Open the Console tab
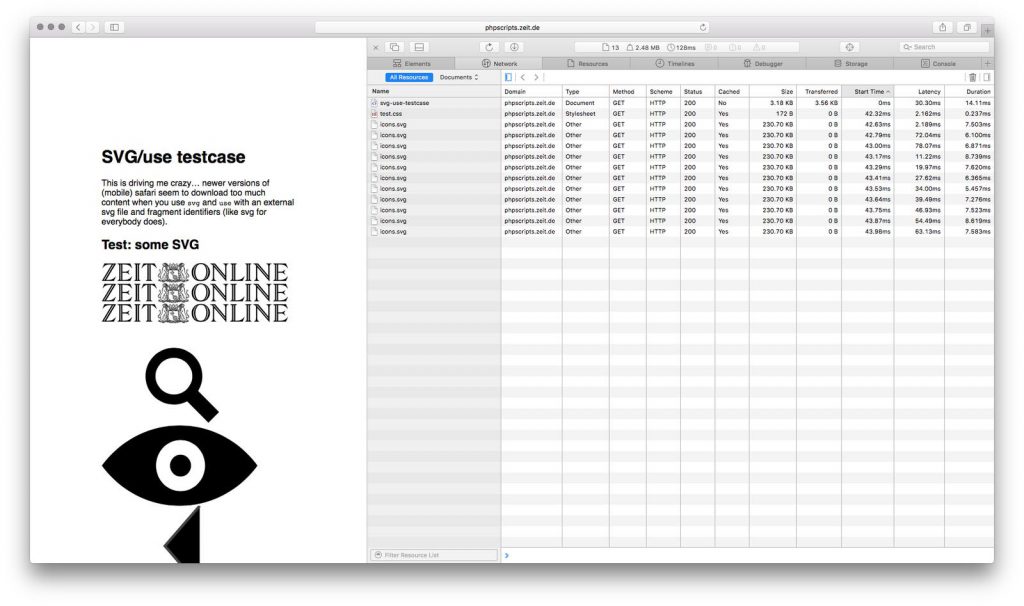This screenshot has width=1024, height=606. [x=938, y=63]
